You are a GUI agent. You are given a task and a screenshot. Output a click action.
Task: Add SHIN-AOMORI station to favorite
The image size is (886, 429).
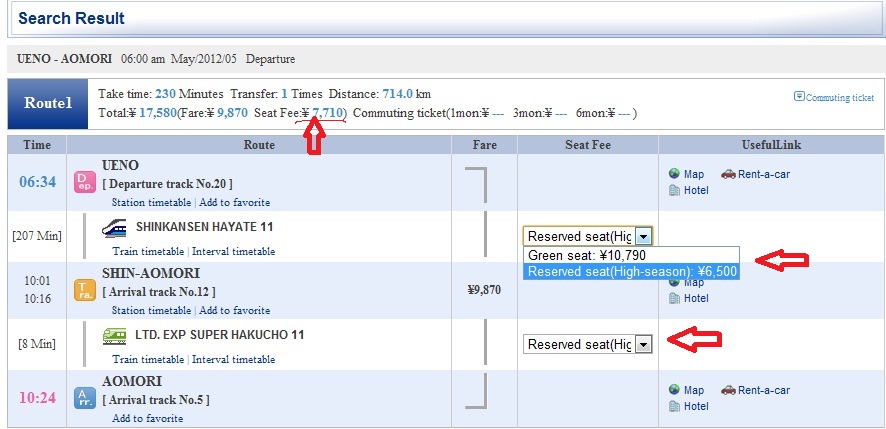pyautogui.click(x=234, y=310)
